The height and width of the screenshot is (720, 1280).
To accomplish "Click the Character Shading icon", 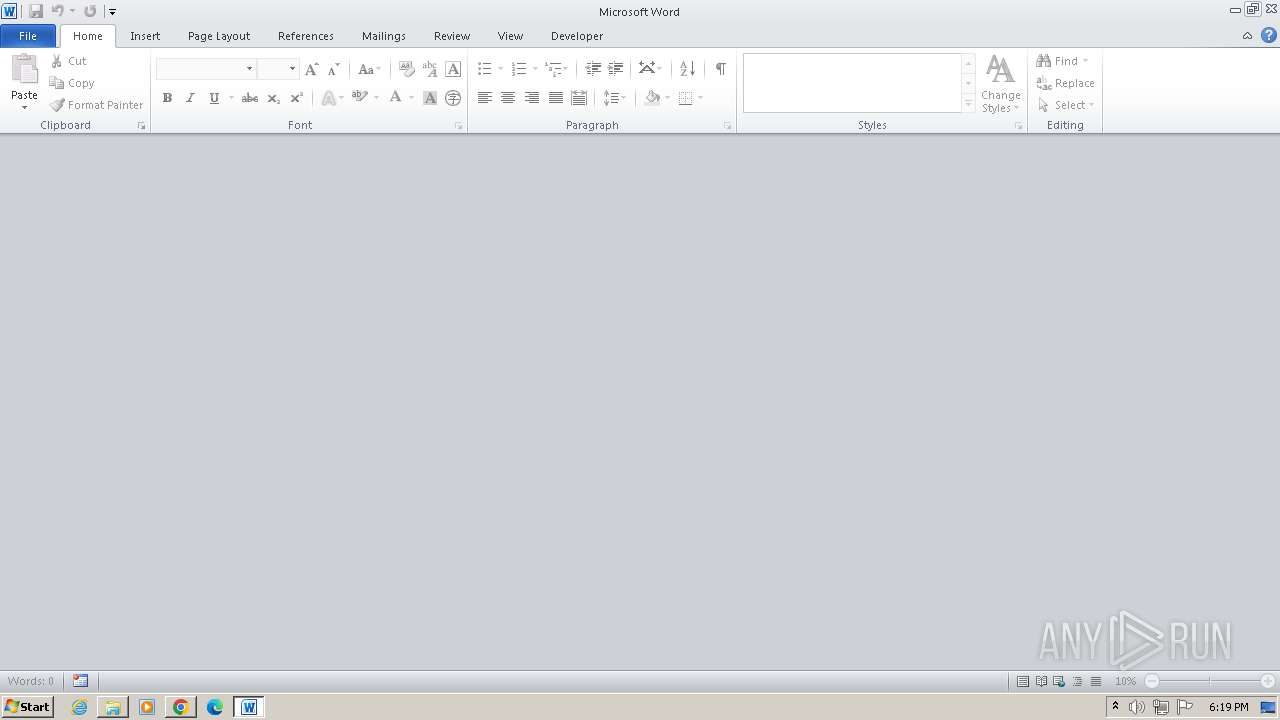I will click(430, 98).
